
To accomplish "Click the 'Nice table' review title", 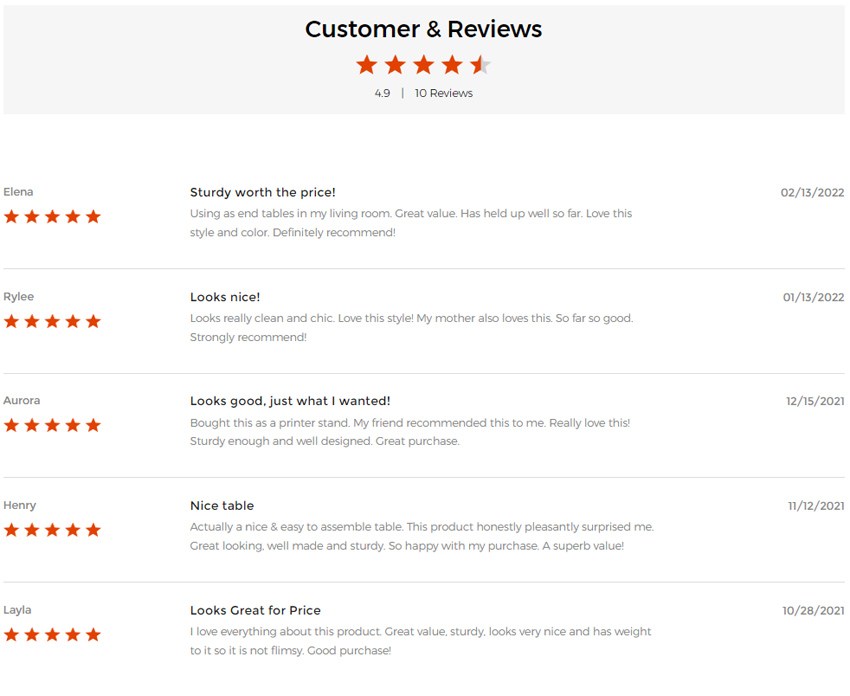I will [x=222, y=506].
